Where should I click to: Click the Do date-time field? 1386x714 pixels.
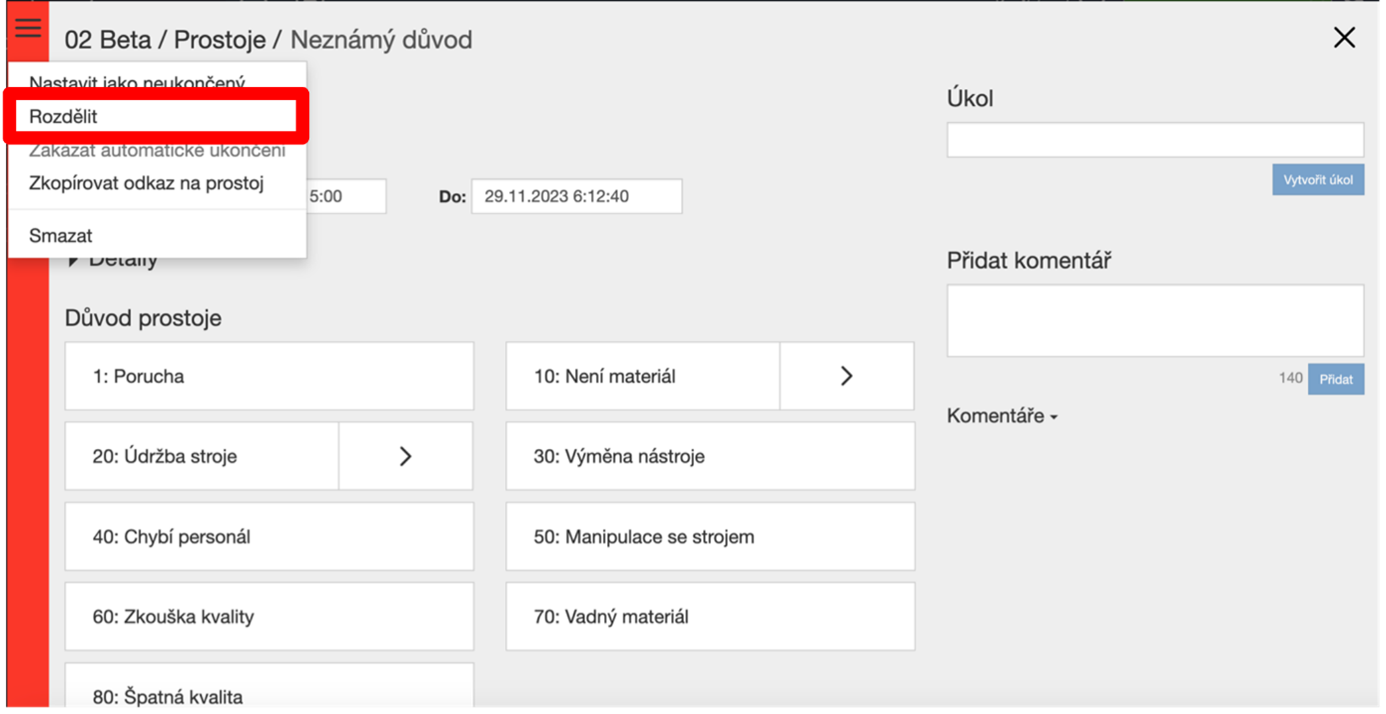coord(577,196)
